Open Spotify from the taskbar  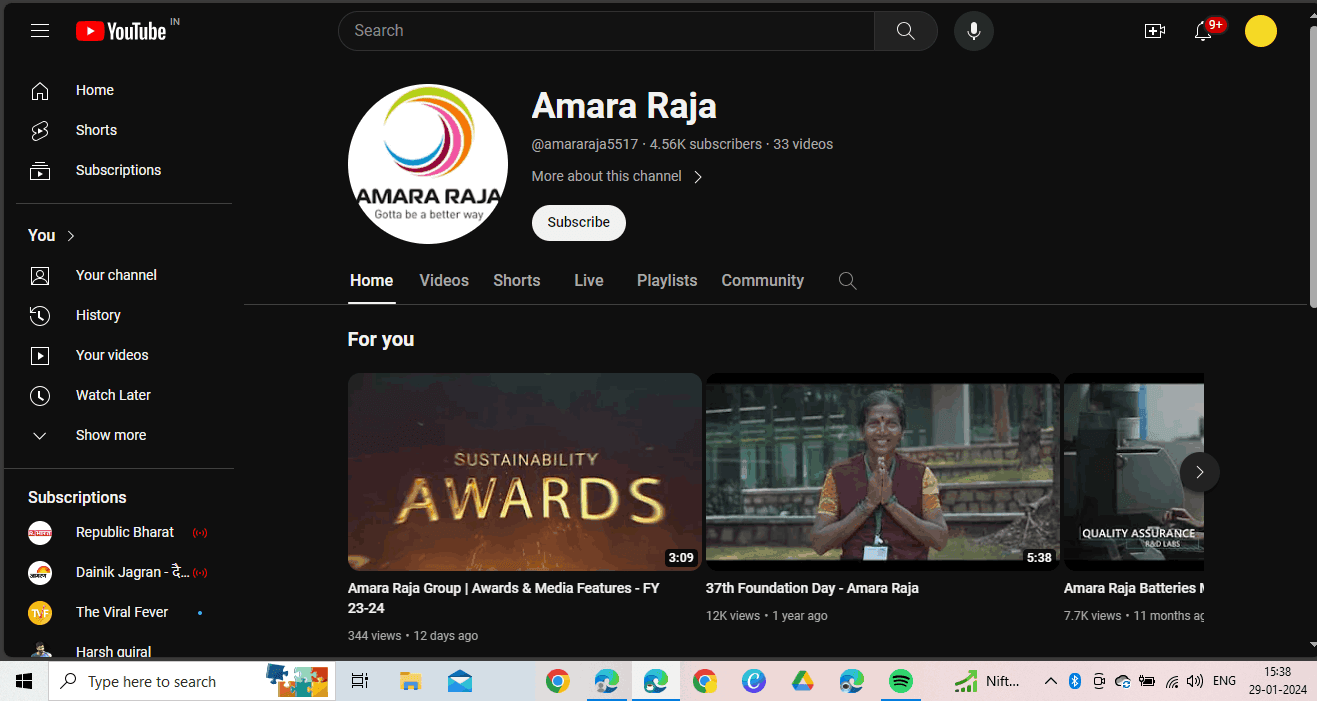click(900, 681)
